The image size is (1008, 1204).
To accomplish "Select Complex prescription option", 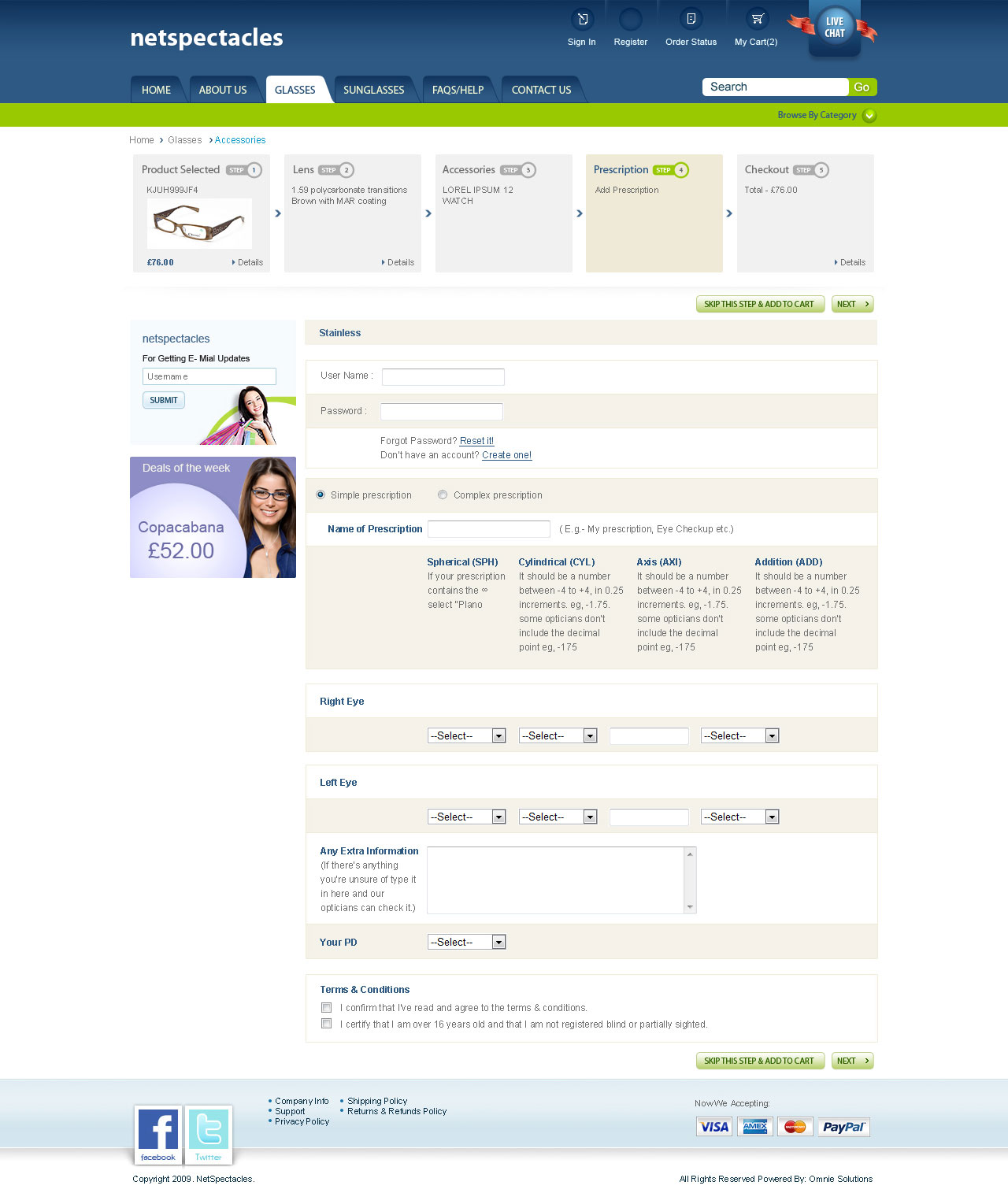I will coord(443,495).
